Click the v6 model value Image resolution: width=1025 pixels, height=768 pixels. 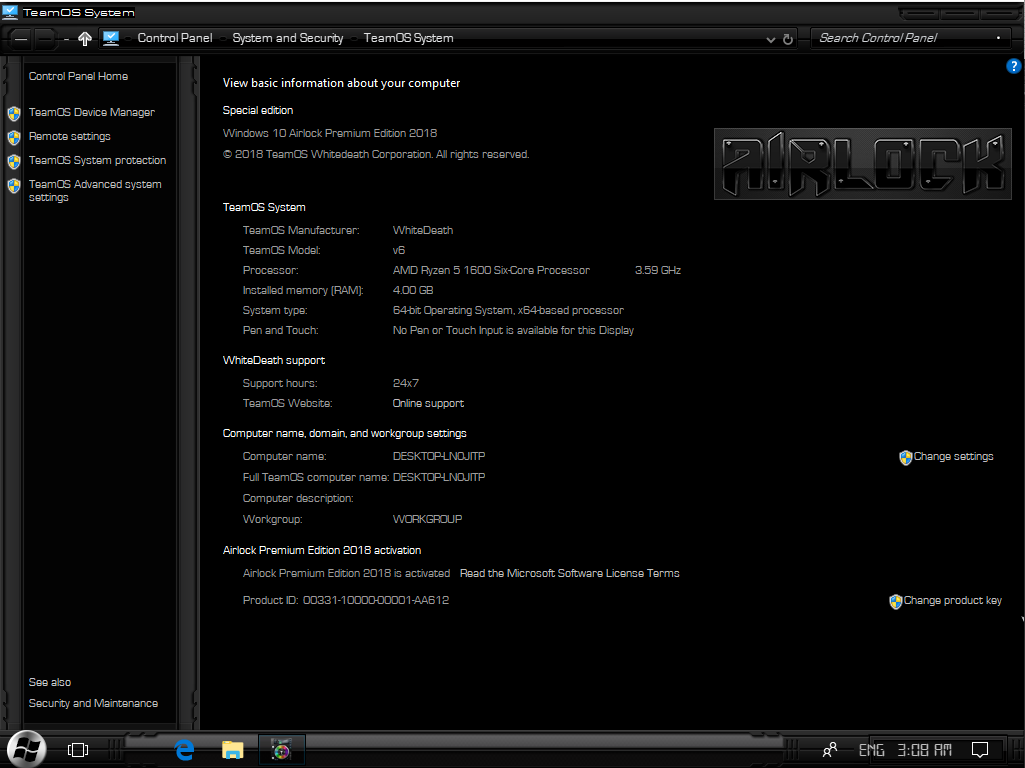click(x=399, y=250)
